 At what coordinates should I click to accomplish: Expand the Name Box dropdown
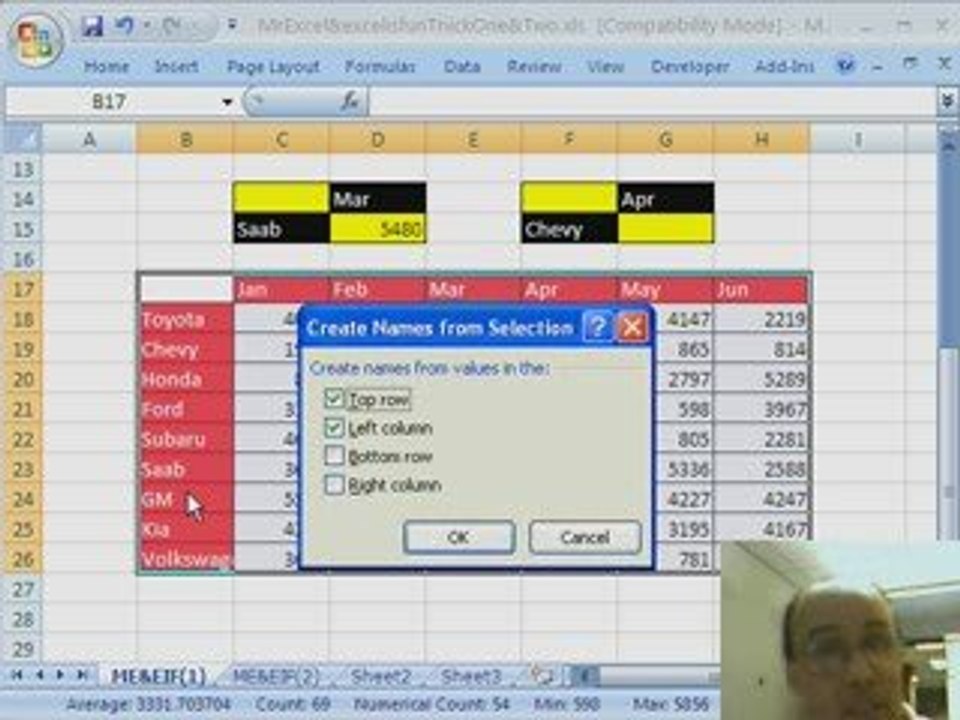point(228,102)
